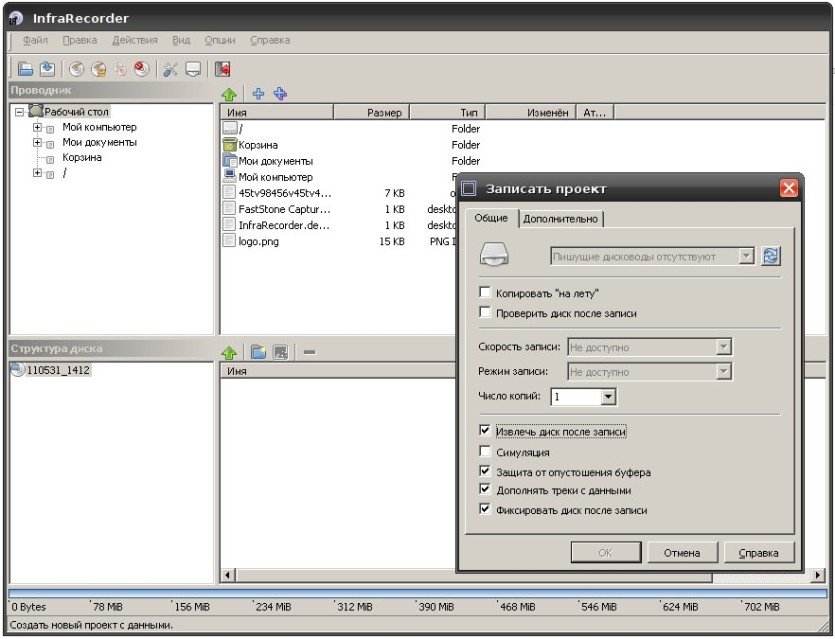
Task: Select logo.png file in list
Action: (x=259, y=241)
